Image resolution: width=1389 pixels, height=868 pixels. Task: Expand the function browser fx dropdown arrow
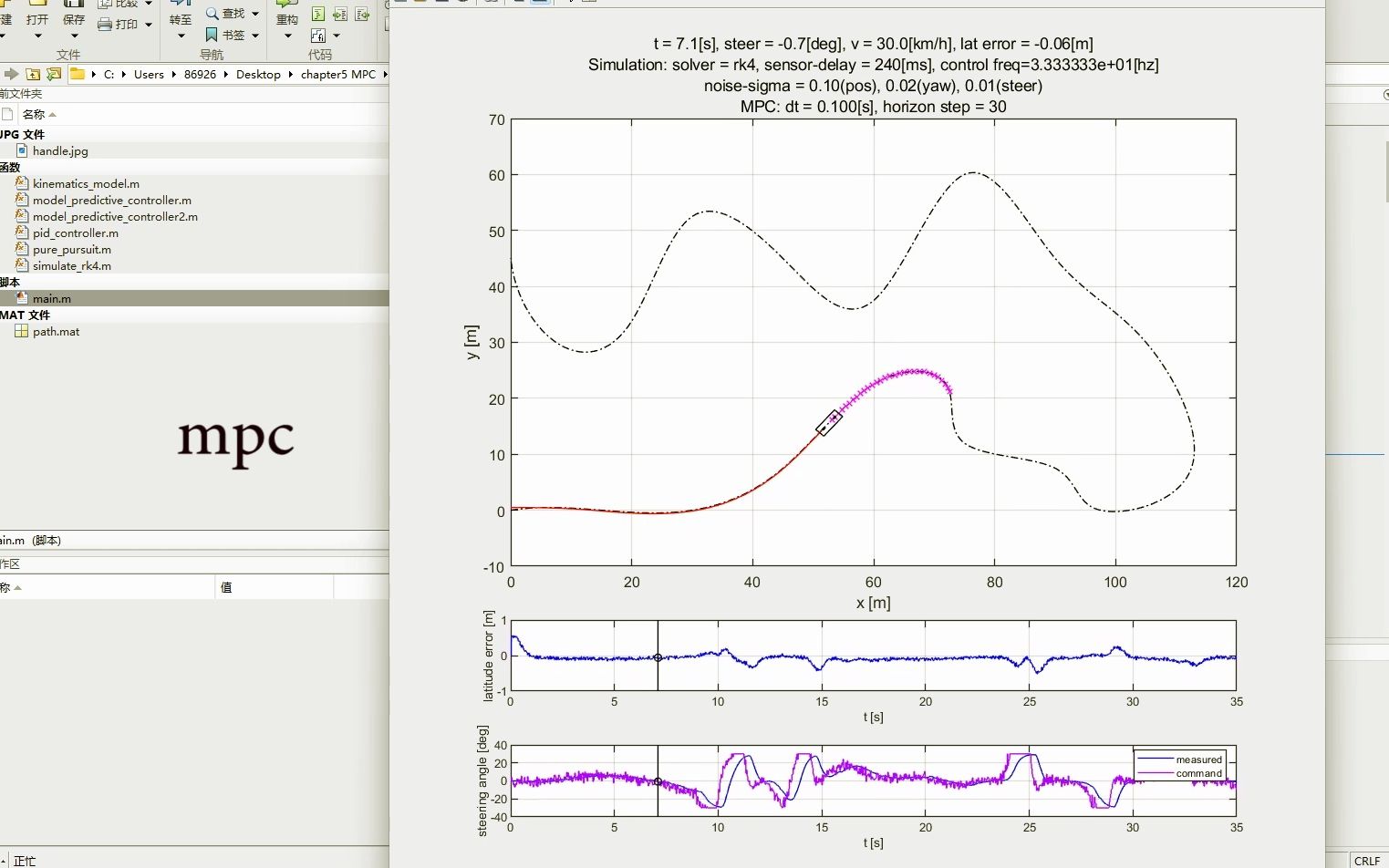(x=337, y=36)
